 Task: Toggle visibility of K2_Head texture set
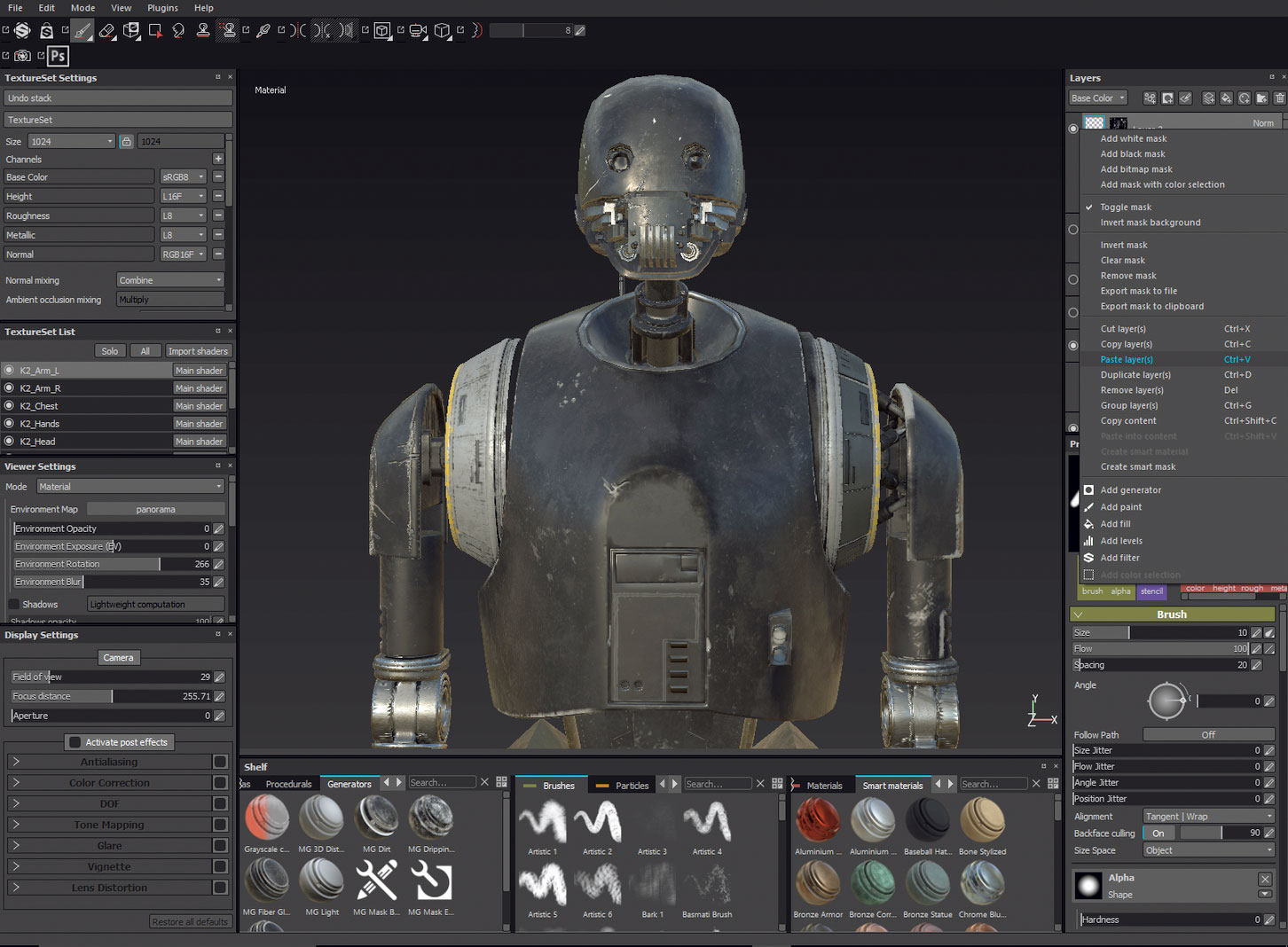pyautogui.click(x=9, y=442)
